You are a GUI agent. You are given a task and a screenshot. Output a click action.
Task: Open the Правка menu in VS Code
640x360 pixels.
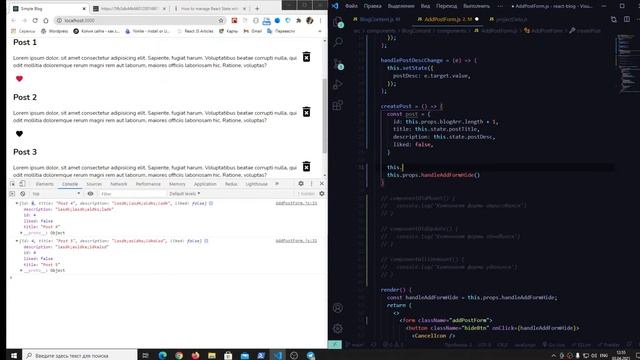(372, 6)
